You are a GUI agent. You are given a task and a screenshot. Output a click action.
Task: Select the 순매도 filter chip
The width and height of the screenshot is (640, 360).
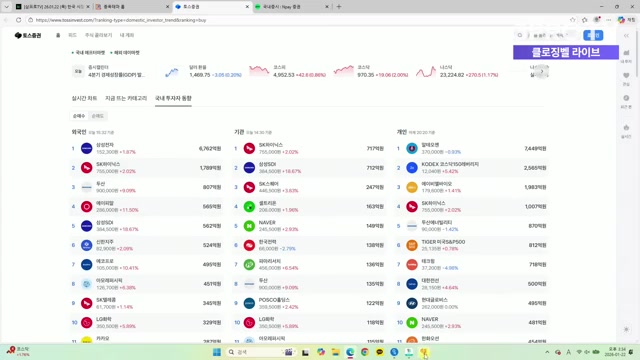98,116
